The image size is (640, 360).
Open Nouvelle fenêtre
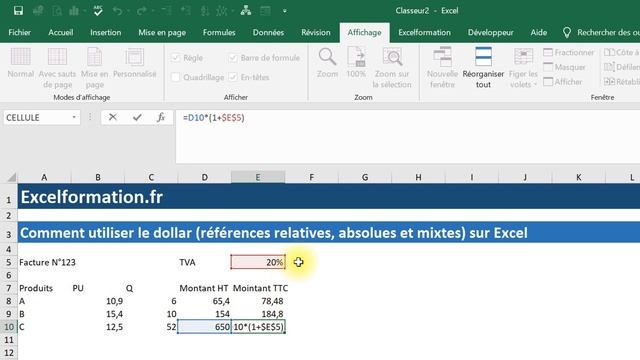[442, 68]
